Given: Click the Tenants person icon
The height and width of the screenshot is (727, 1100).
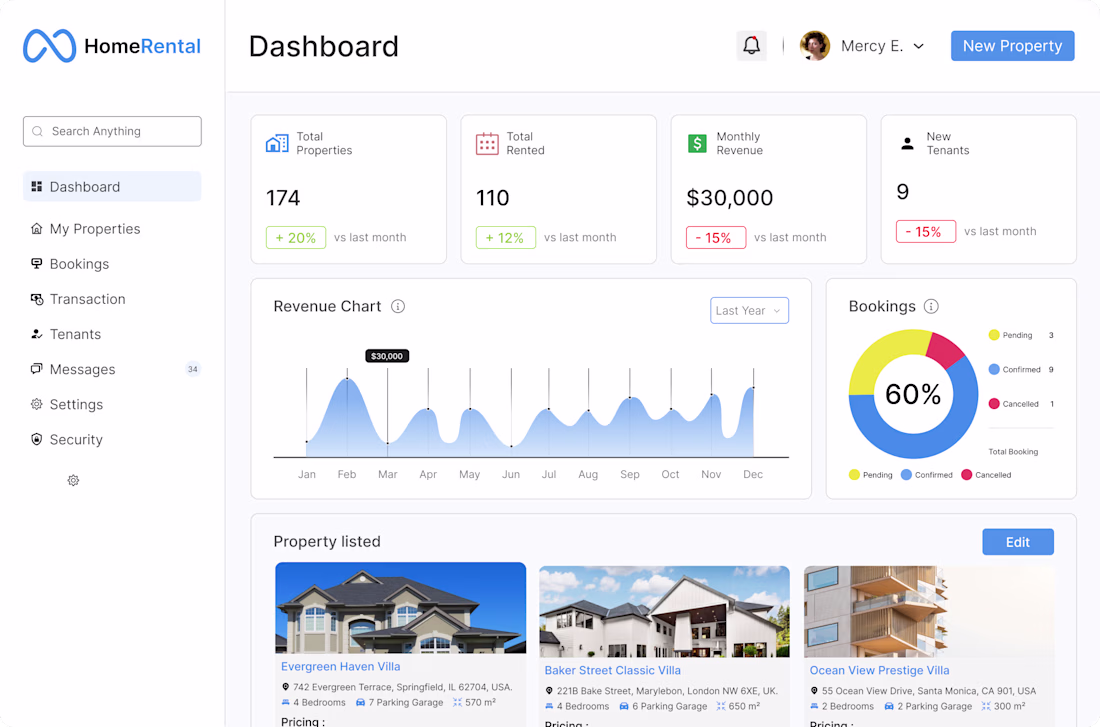Looking at the screenshot, I should 36,334.
